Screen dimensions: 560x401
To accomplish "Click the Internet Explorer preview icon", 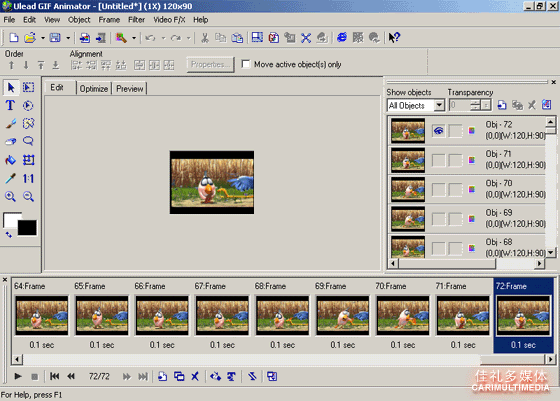I will click(x=342, y=37).
